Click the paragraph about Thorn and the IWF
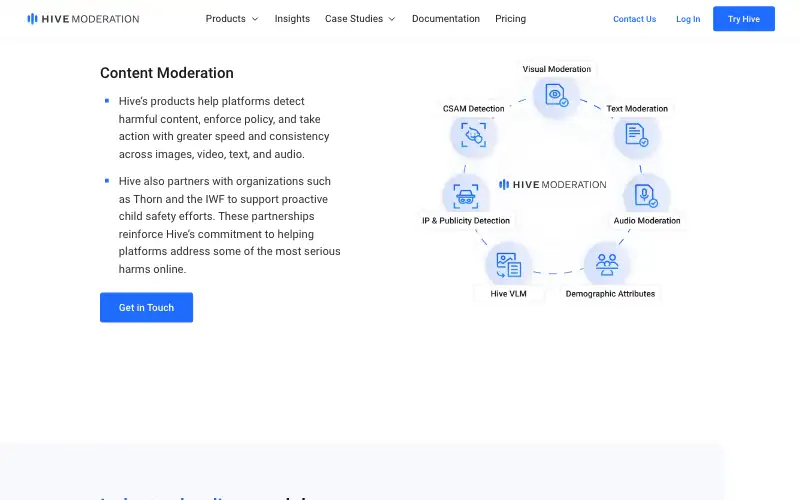 click(x=230, y=225)
